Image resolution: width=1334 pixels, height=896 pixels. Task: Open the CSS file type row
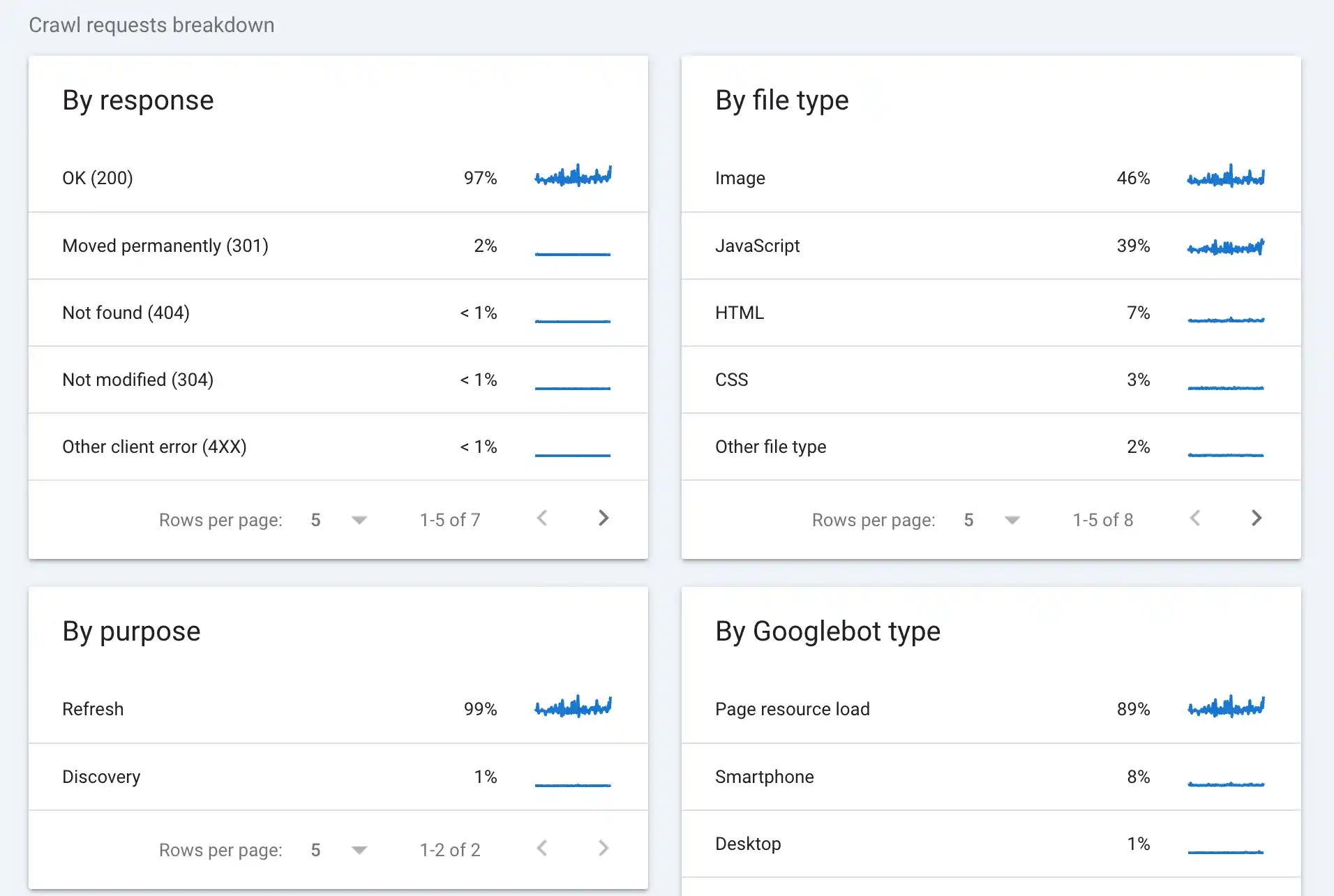(991, 380)
